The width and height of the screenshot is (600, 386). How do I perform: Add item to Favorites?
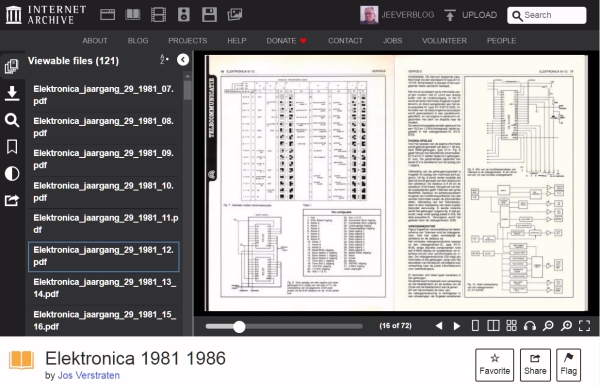(494, 365)
